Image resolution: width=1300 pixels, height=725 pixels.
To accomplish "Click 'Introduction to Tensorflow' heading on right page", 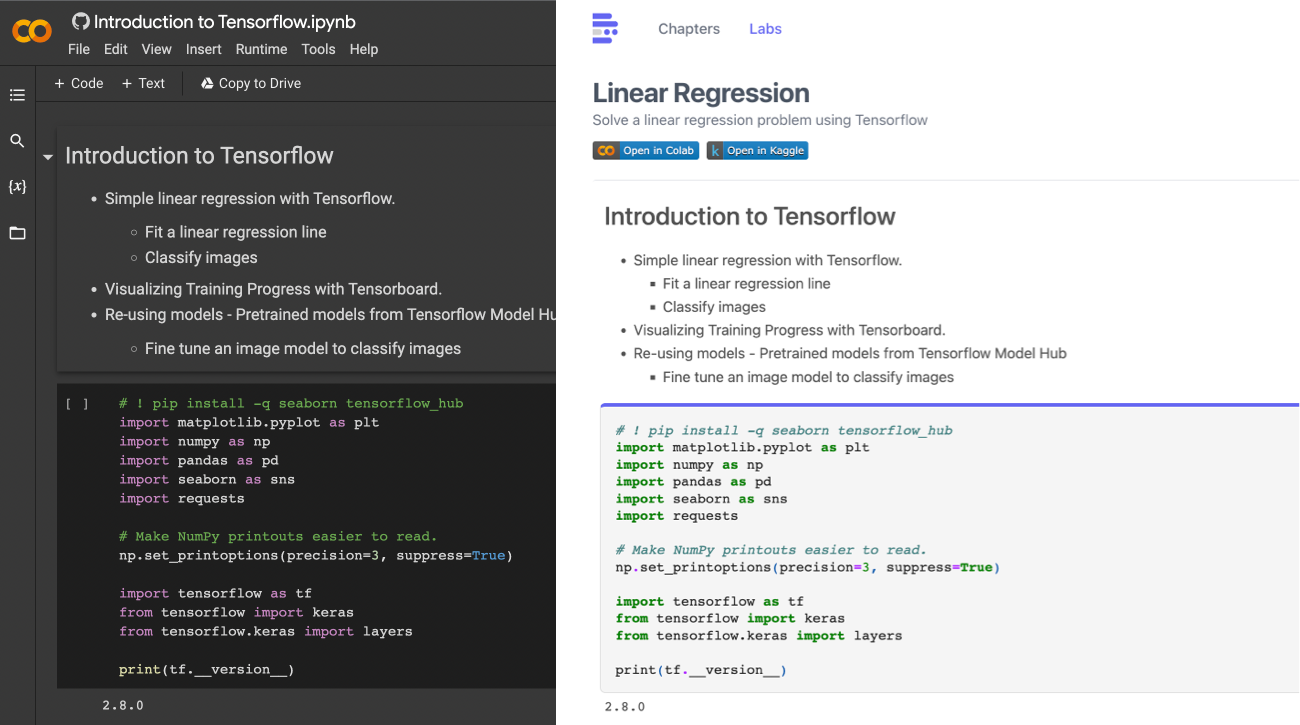I will pos(750,216).
